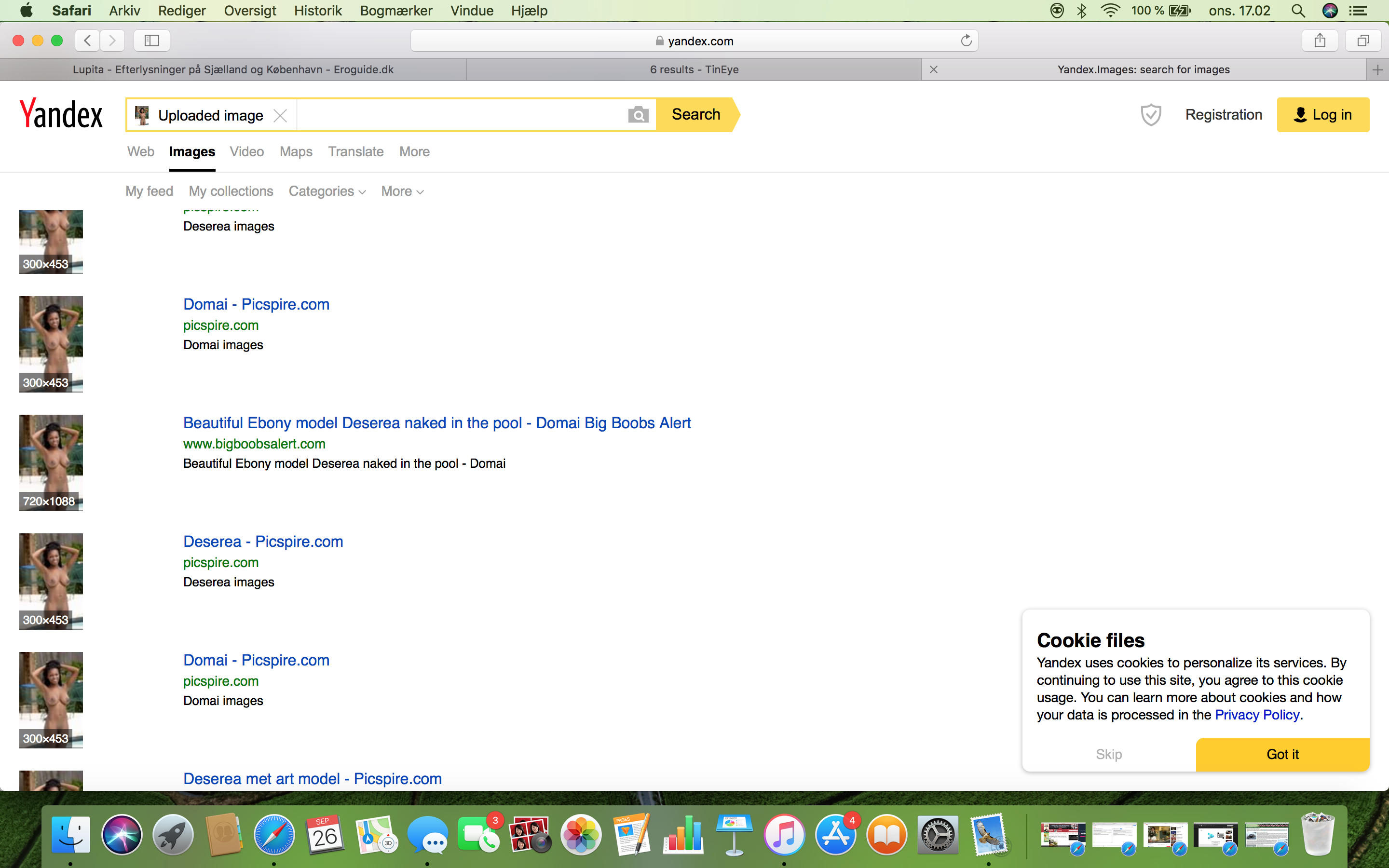Open Launchpad rocket icon in Dock
1389x868 pixels.
(173, 834)
